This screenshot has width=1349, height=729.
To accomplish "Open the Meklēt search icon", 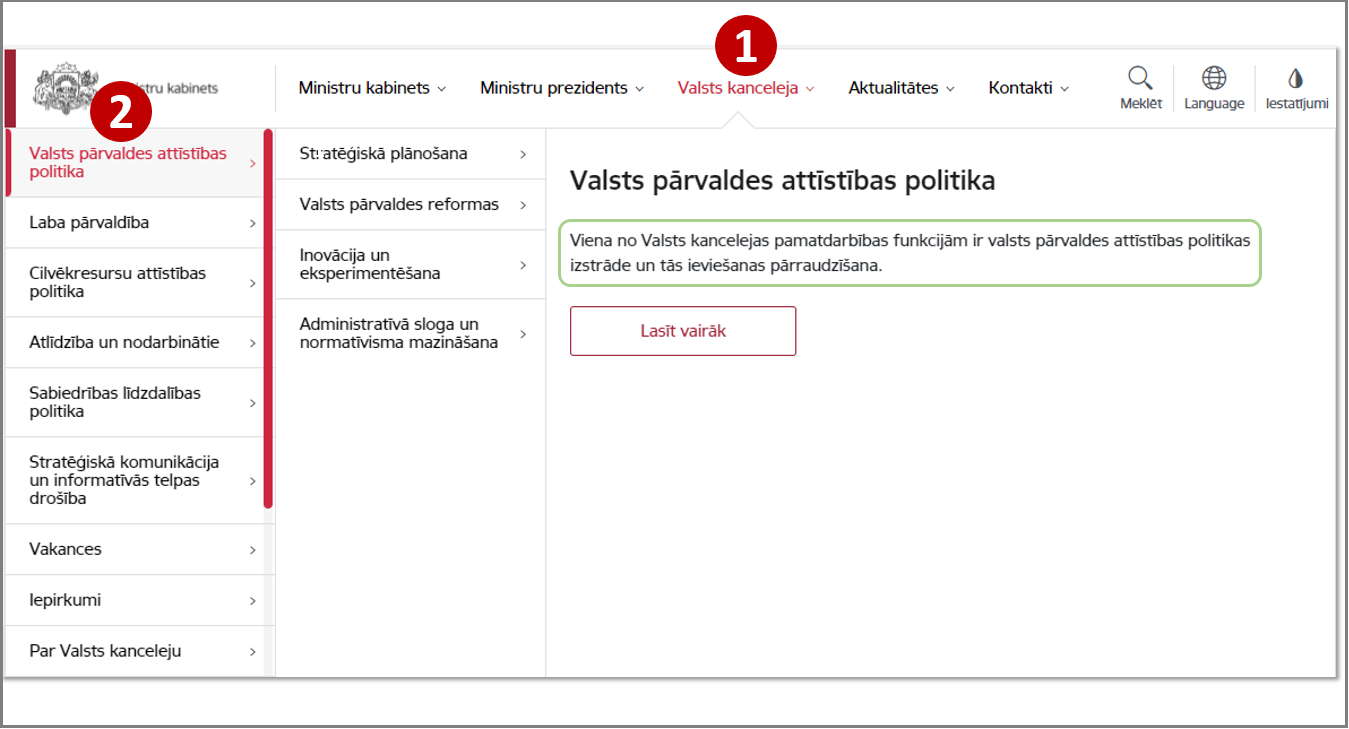I will point(1140,78).
